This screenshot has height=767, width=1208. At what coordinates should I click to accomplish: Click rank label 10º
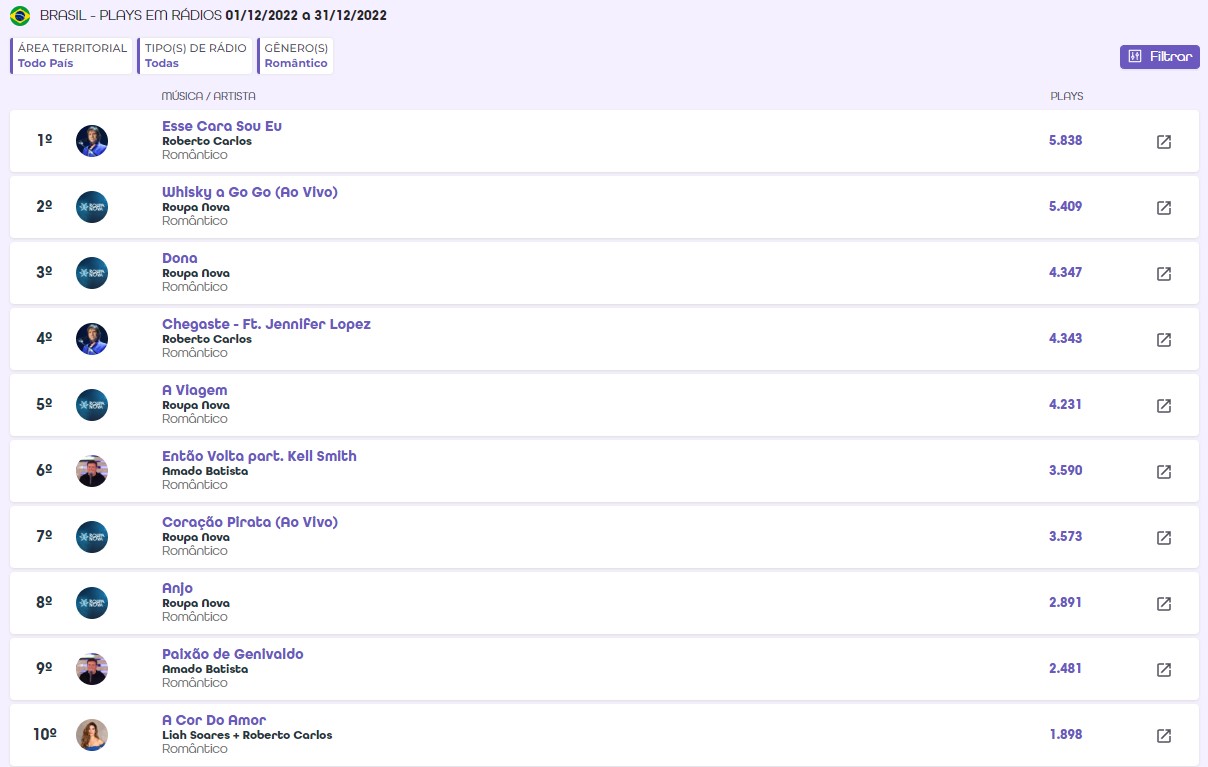44,735
